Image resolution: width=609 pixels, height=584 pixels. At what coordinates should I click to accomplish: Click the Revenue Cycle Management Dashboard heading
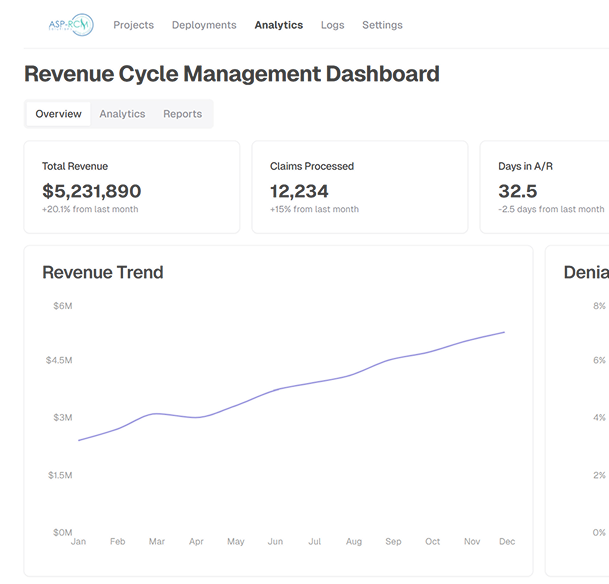click(x=231, y=74)
